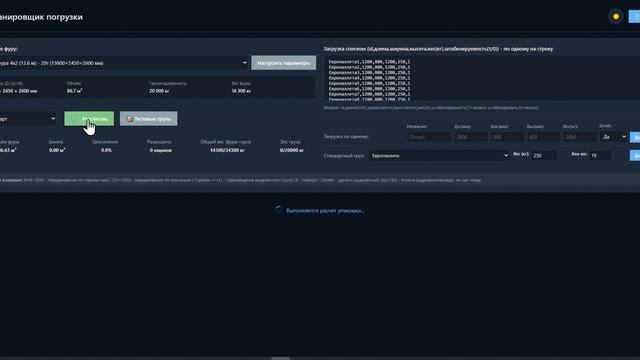Click the add button in standard cargo row
The height and width of the screenshot is (360, 640).
click(x=635, y=156)
